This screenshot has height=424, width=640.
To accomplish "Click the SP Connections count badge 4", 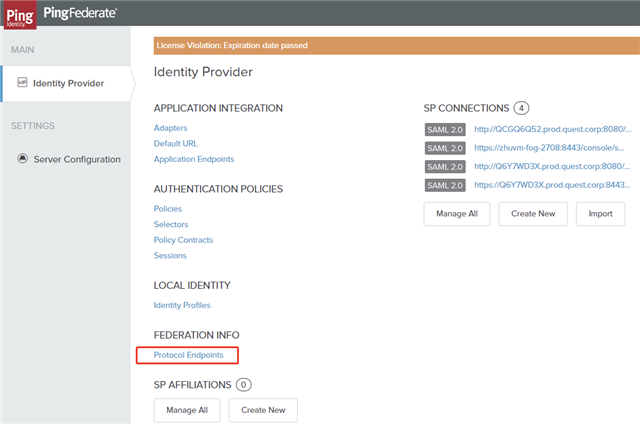I will click(521, 108).
